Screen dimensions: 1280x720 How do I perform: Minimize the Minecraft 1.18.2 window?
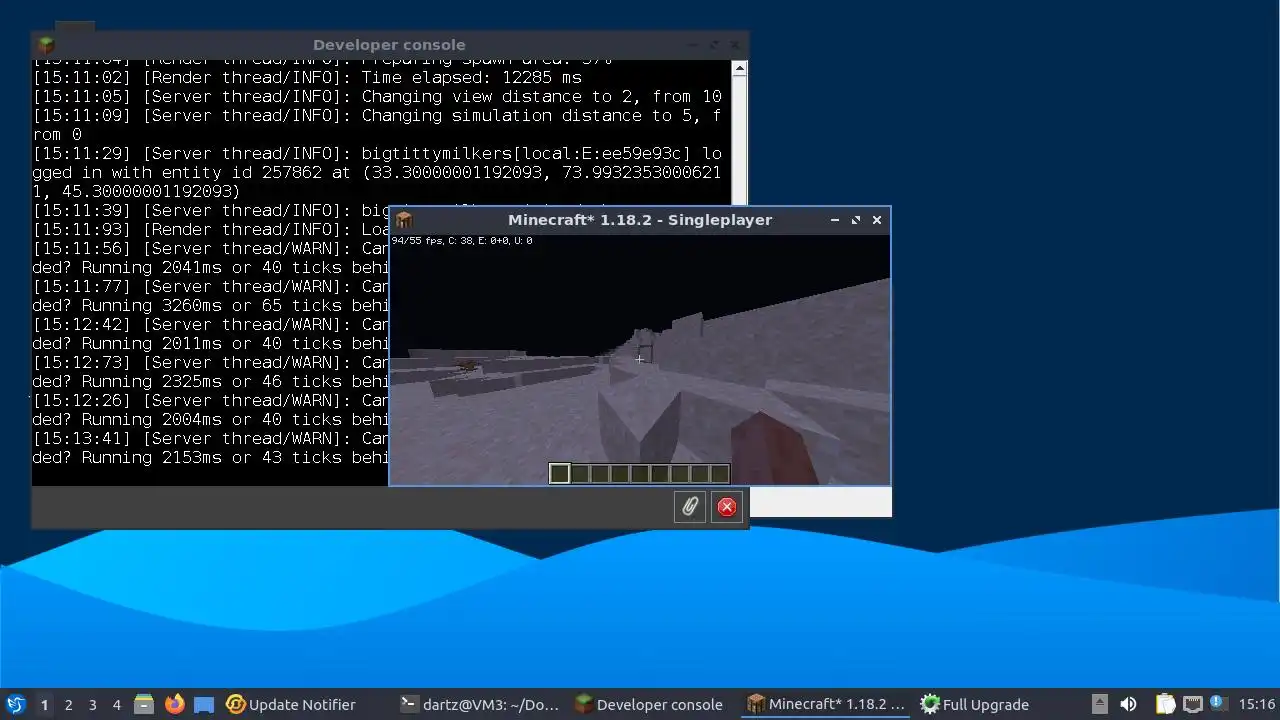(x=835, y=220)
